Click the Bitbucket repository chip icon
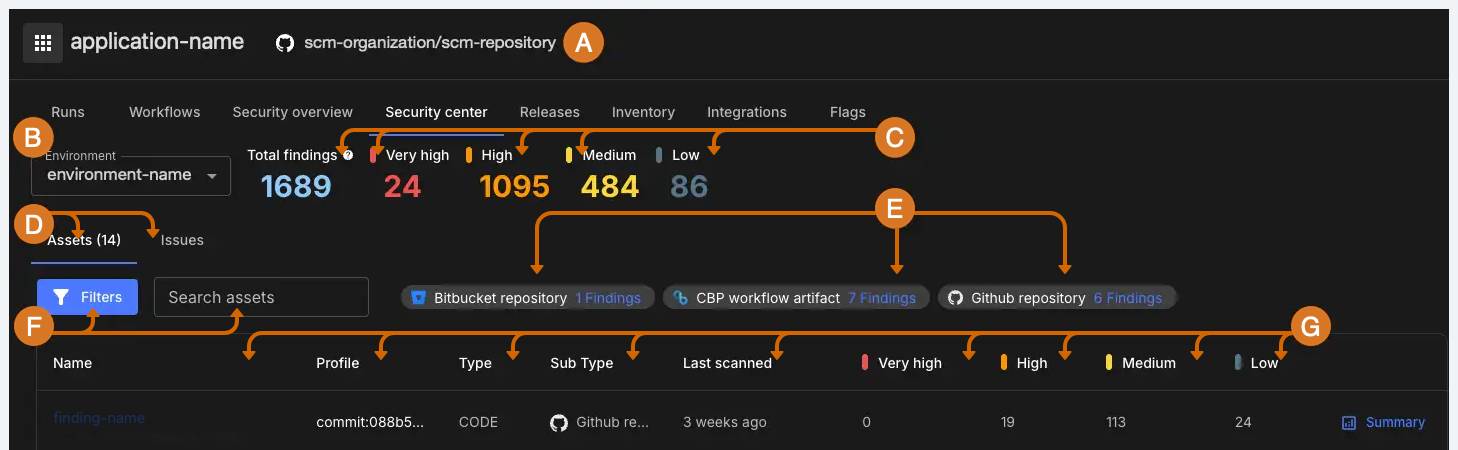Viewport: 1458px width, 450px height. (x=418, y=298)
